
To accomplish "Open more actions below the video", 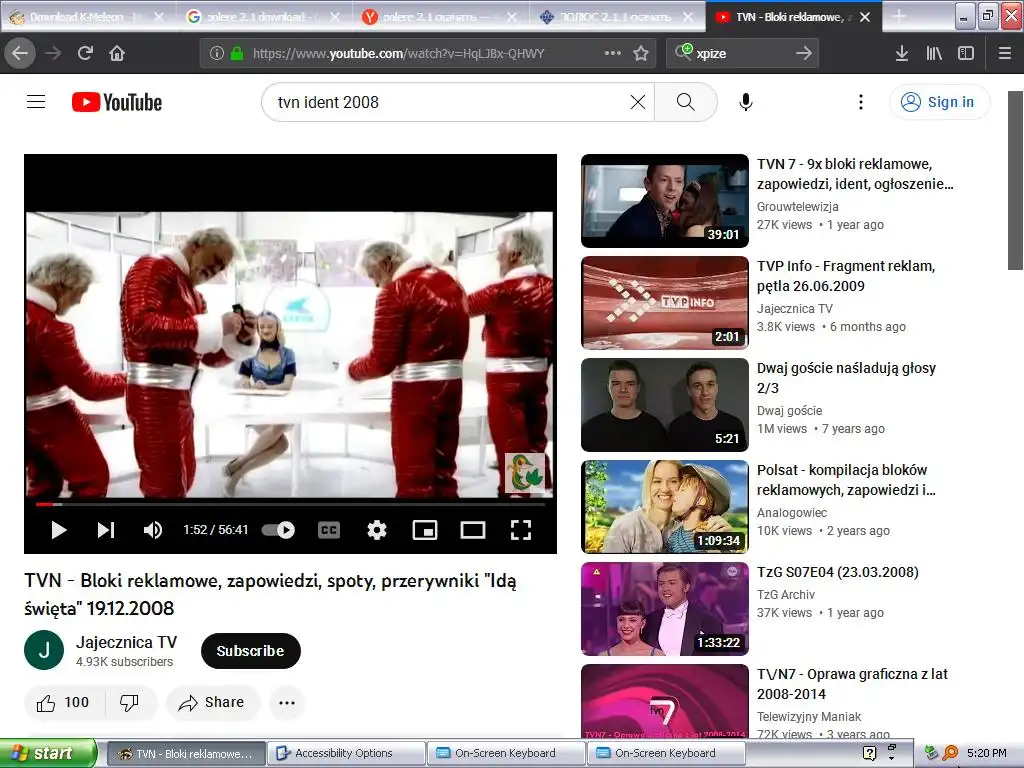I will (x=287, y=703).
